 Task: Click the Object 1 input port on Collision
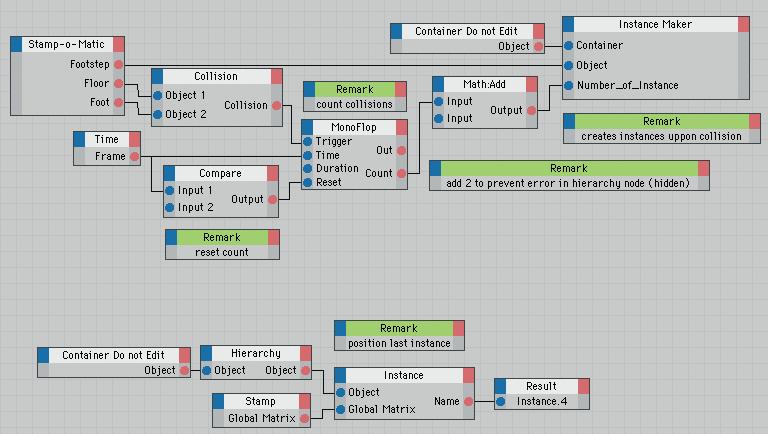158,95
